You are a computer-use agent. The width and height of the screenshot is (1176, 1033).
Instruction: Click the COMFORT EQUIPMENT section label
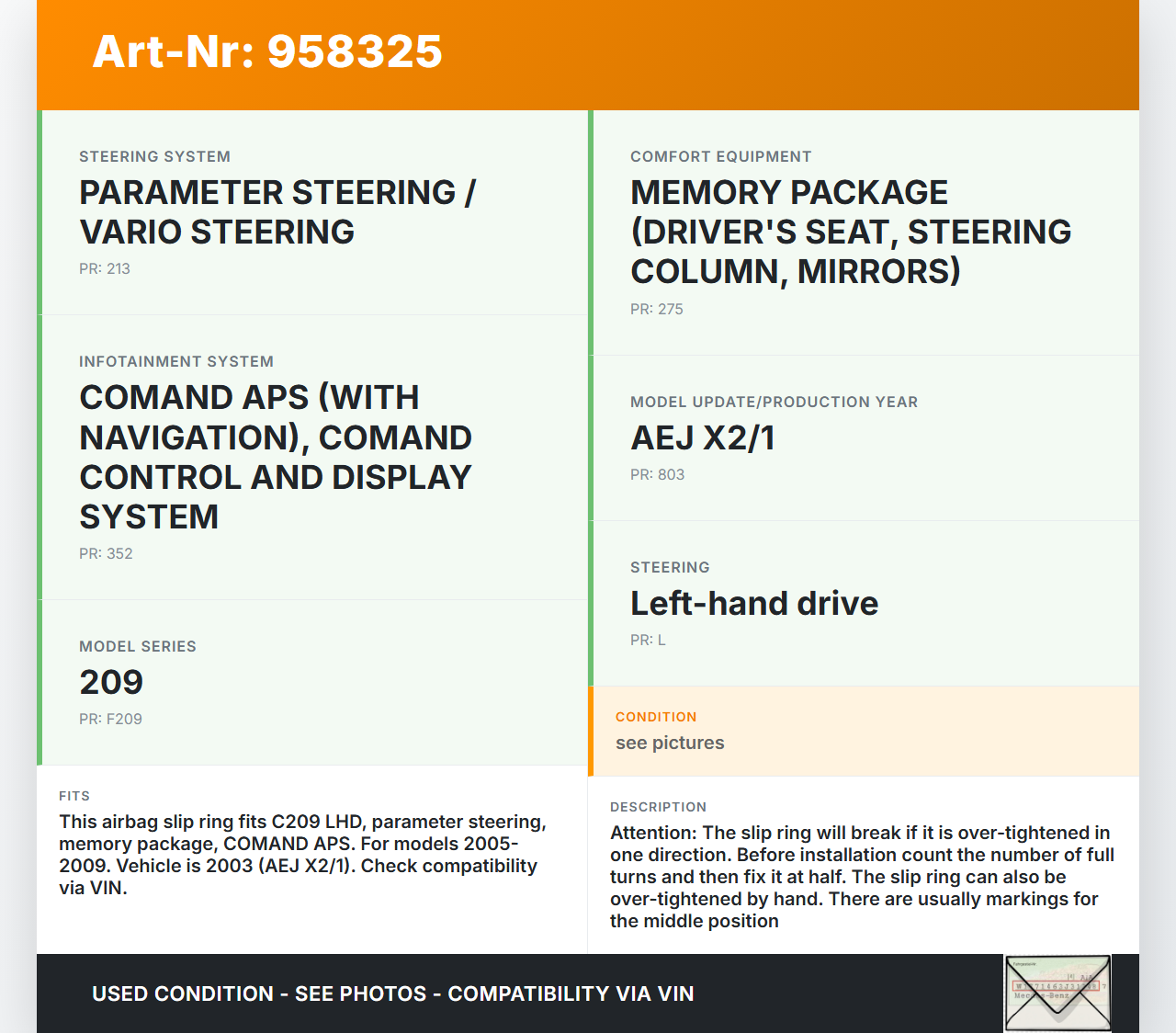[720, 157]
